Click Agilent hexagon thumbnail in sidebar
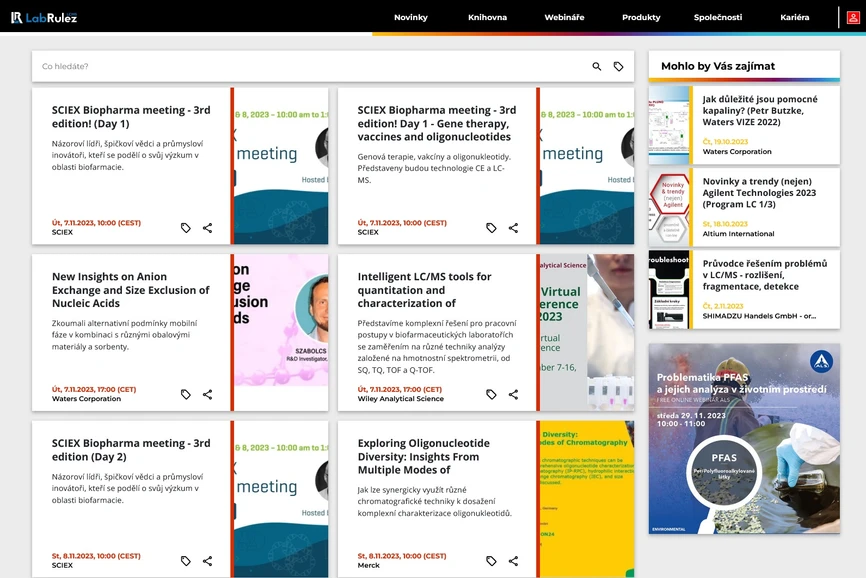Image resolution: width=866 pixels, height=578 pixels. [669, 207]
